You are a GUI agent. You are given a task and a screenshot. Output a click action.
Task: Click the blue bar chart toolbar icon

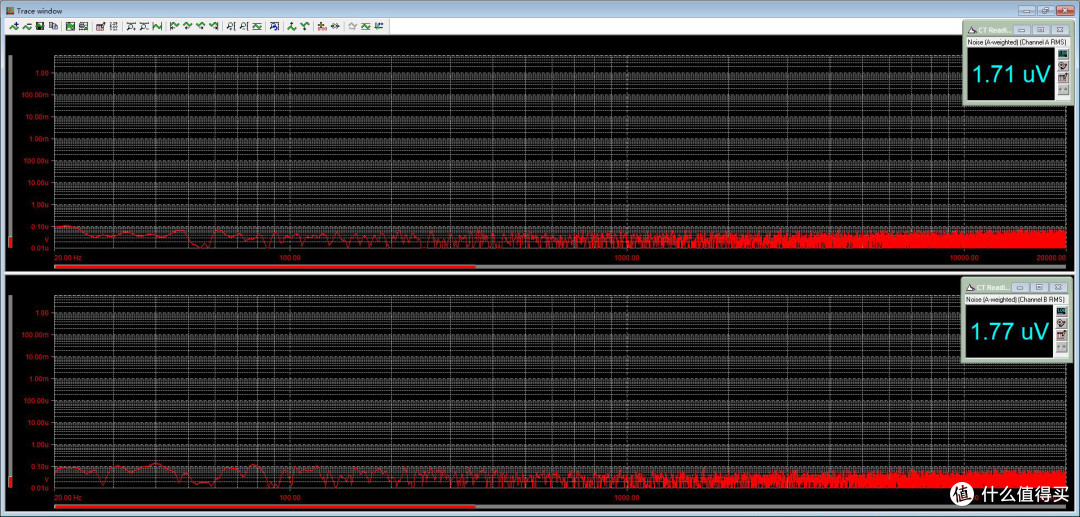tap(379, 26)
